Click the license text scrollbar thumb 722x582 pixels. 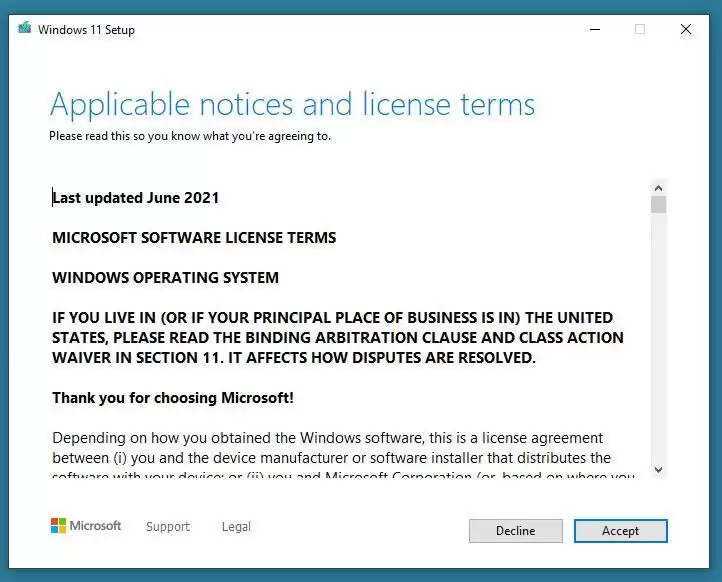click(658, 205)
